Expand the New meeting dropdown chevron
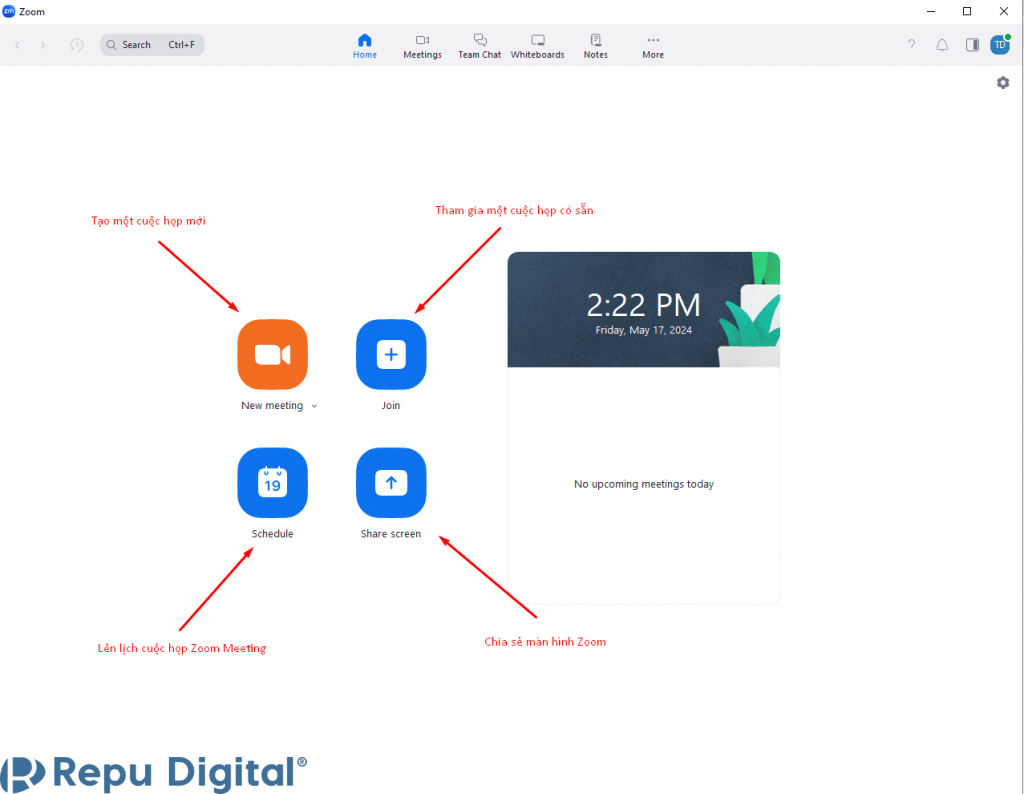Image resolution: width=1024 pixels, height=794 pixels. 314,406
